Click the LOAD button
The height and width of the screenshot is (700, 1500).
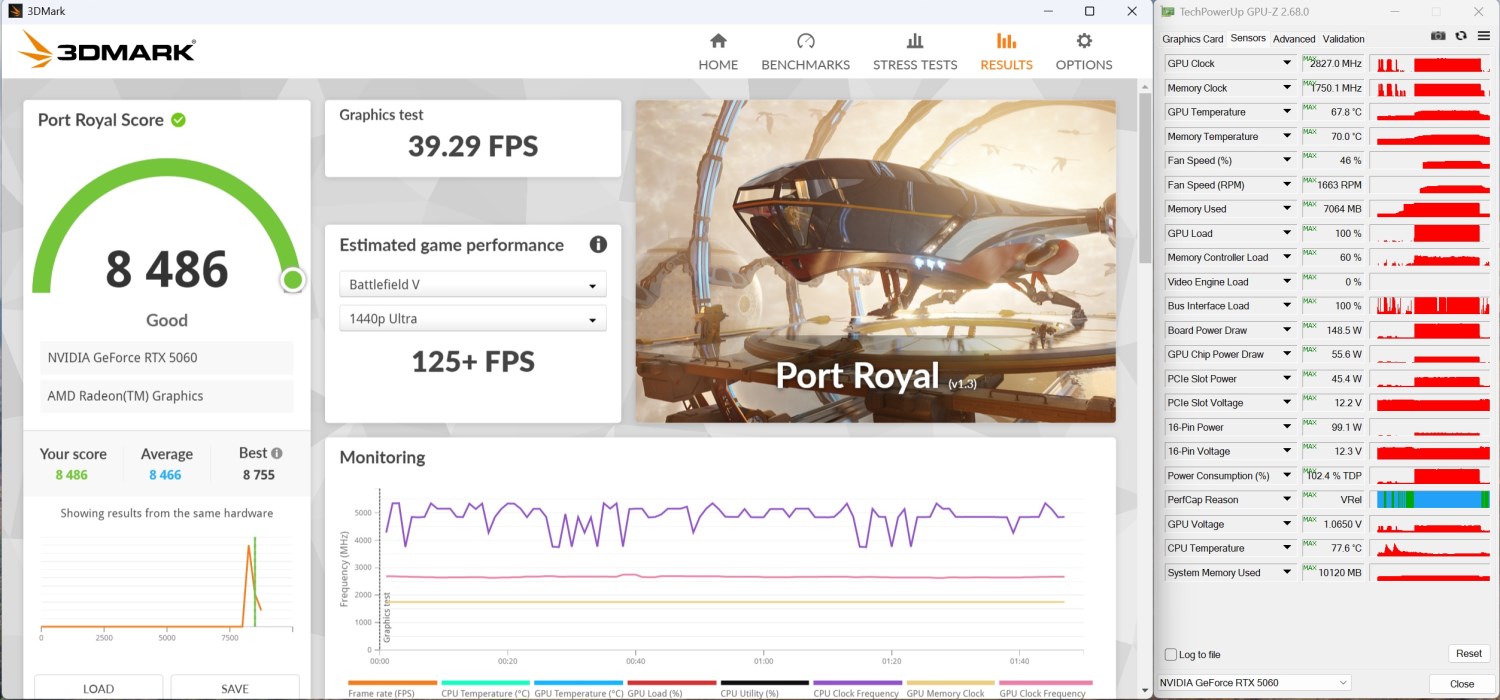[98, 688]
